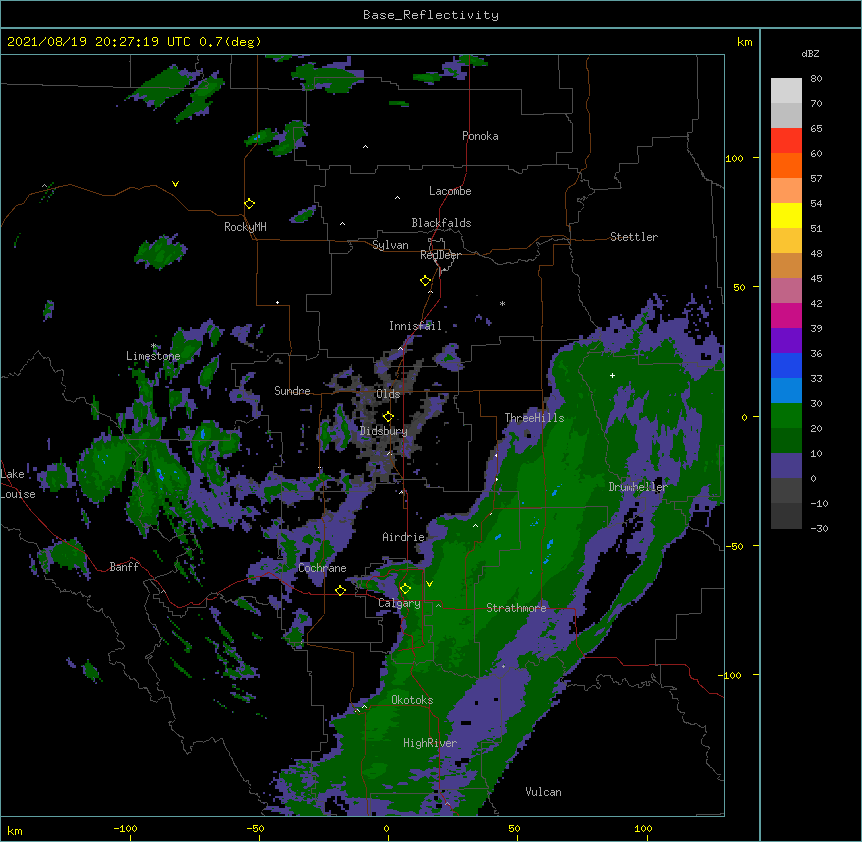Click the yellow V marker northeast of Calgary
Viewport: 862px width, 842px height.
[429, 584]
